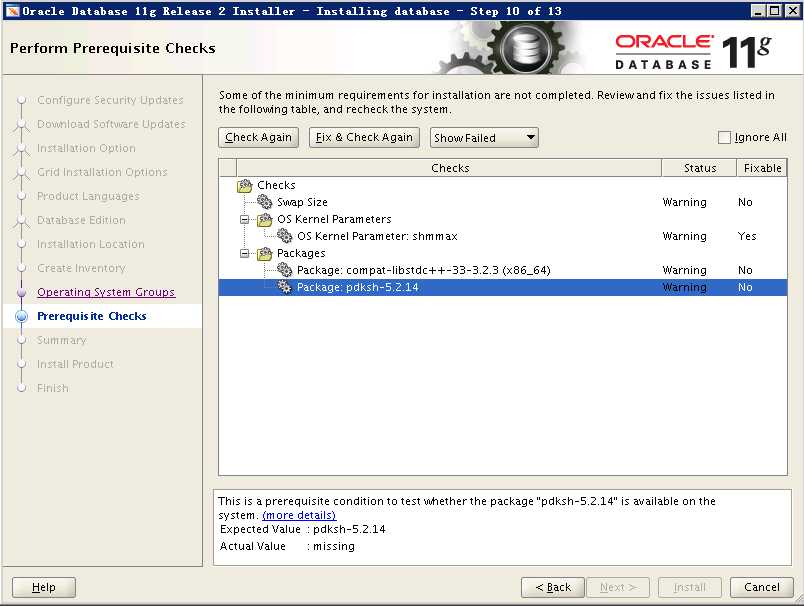The image size is (804, 606).
Task: Click the Oracle installer title bar icon
Action: tap(12, 11)
